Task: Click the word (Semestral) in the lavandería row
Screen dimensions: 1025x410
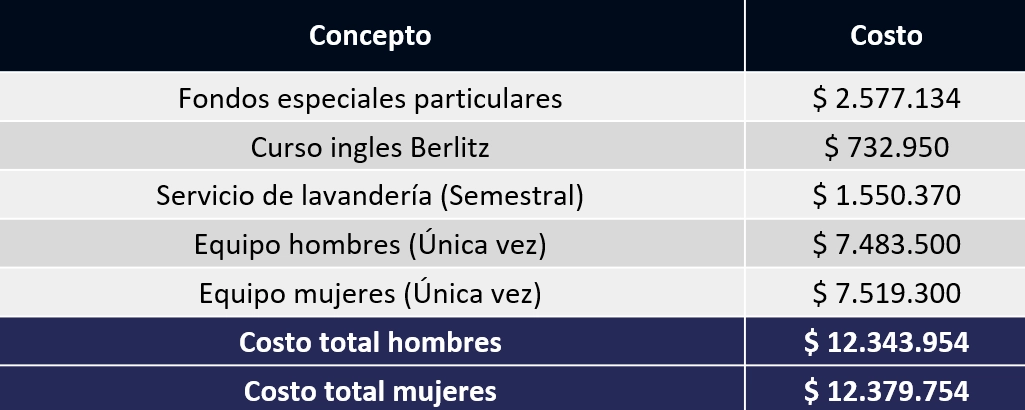Action: click(511, 196)
